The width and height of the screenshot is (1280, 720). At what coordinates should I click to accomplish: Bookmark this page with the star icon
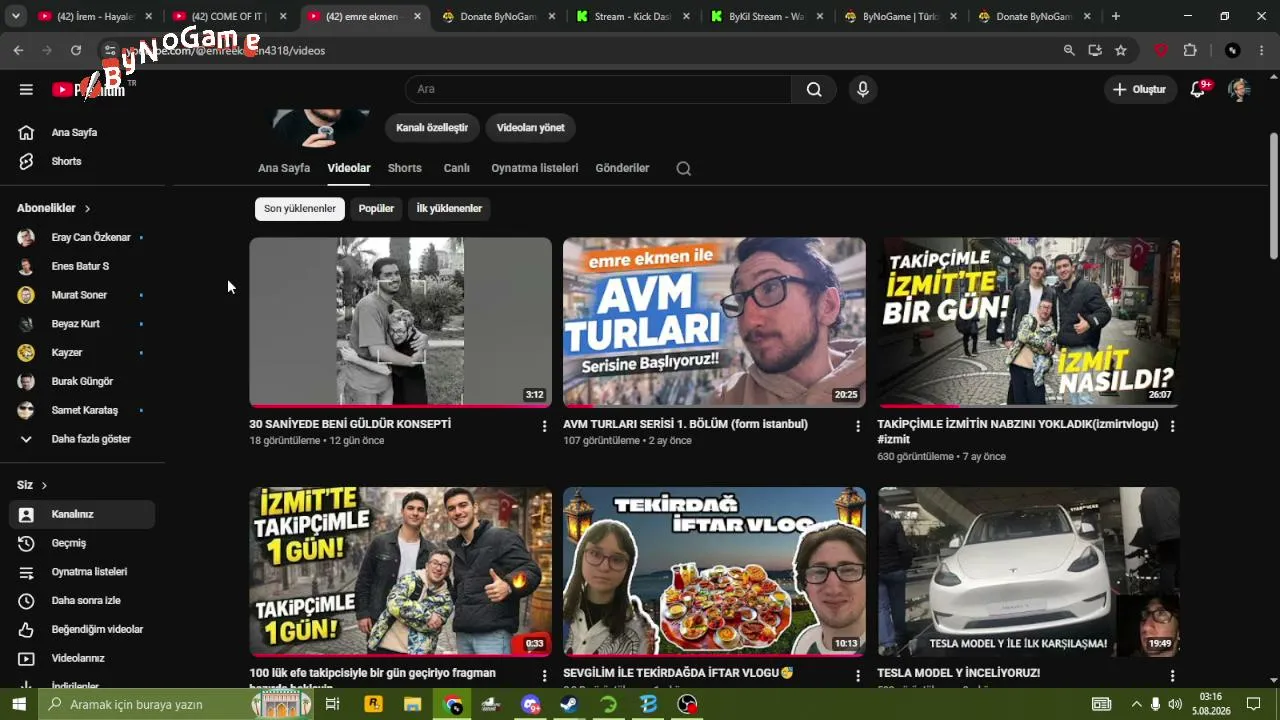pos(1121,50)
